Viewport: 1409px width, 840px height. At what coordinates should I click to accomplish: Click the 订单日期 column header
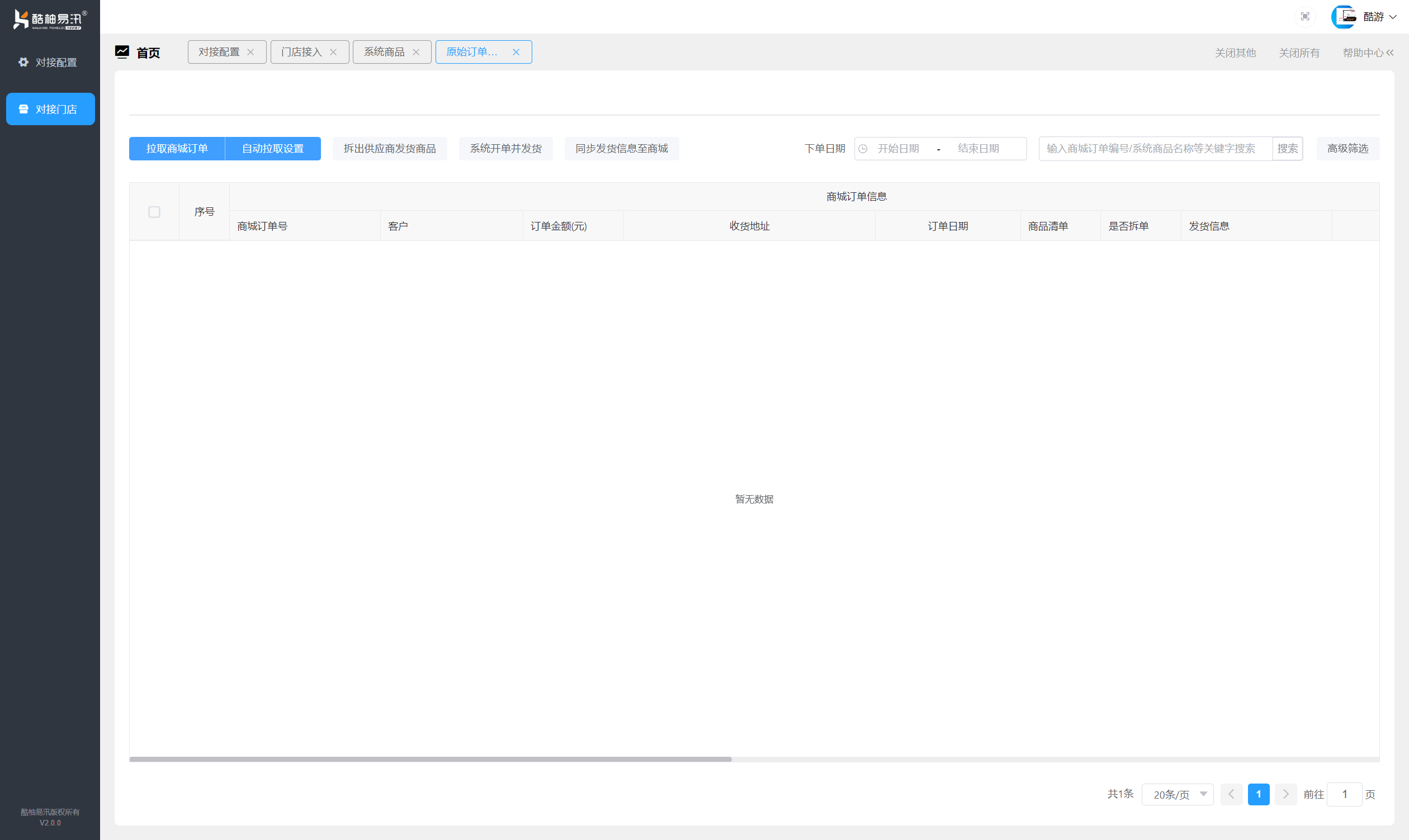948,226
